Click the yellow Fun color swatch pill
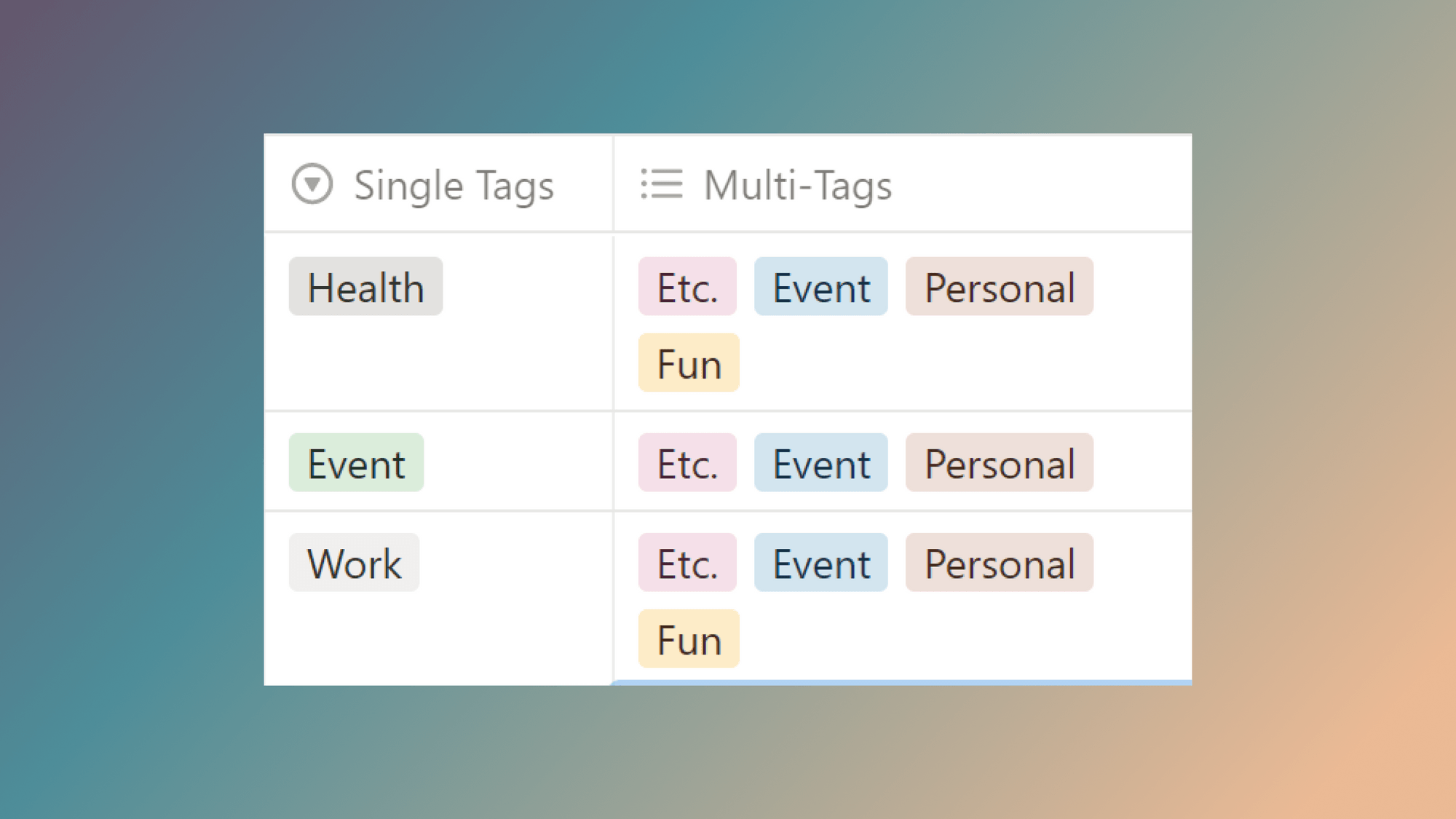 [x=688, y=363]
